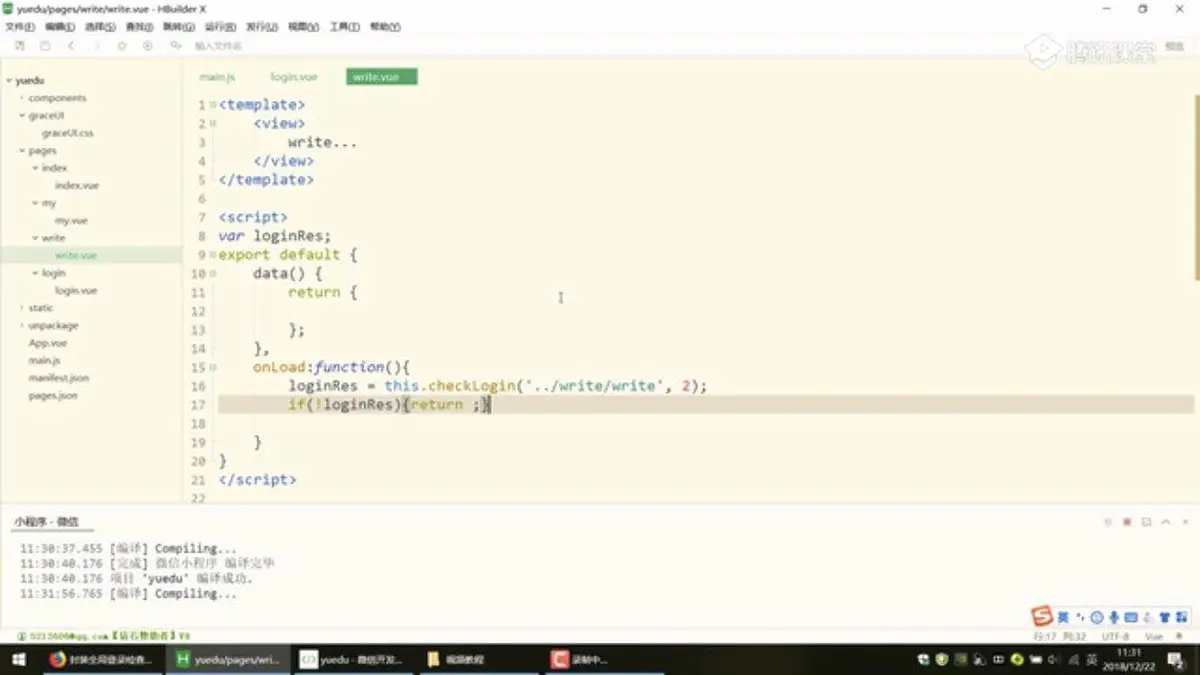Click the new file icon in HBuilder toolbar

click(19, 45)
